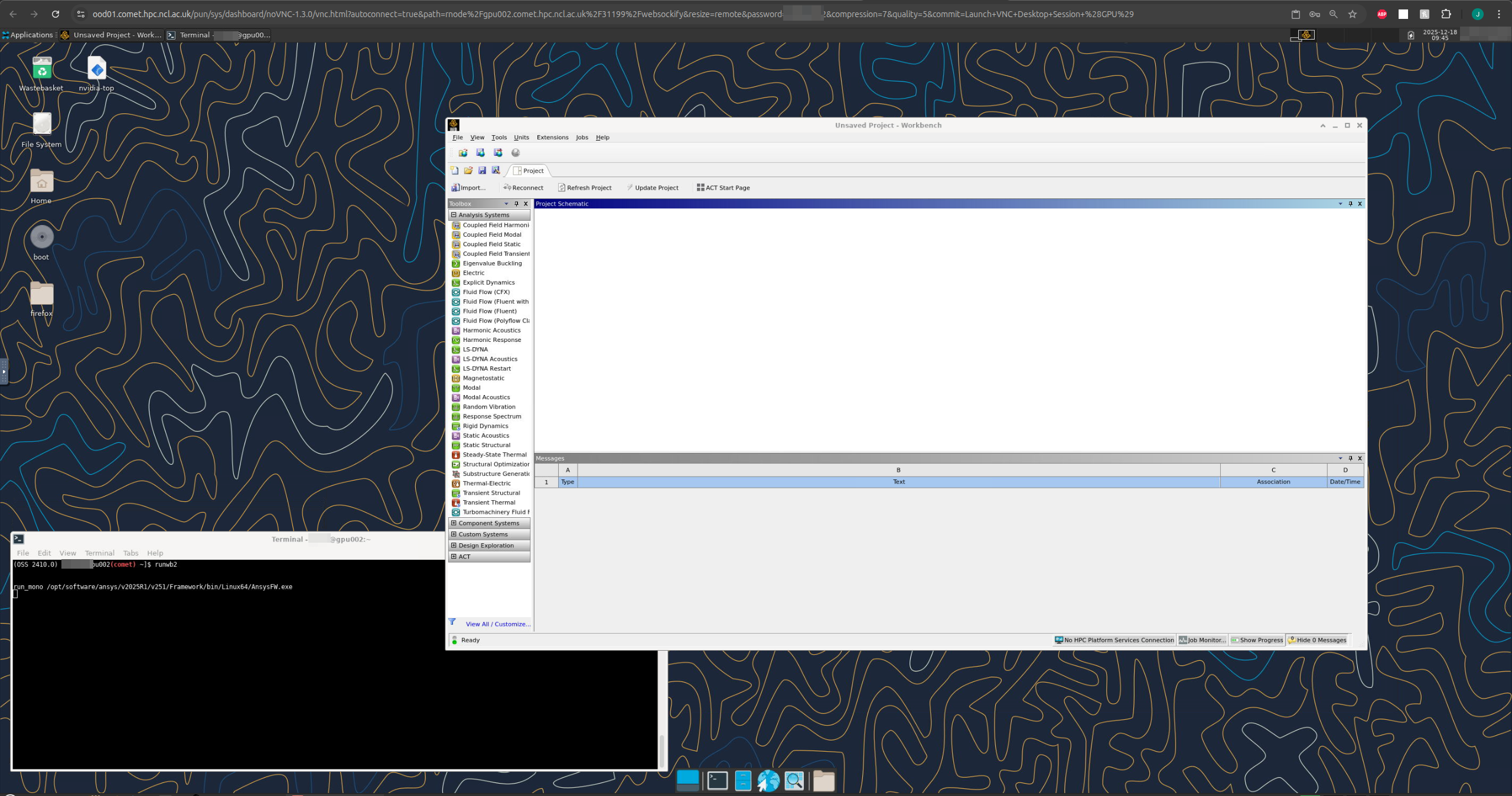1512x796 pixels.
Task: Click the Save Project floppy icon
Action: (x=482, y=171)
